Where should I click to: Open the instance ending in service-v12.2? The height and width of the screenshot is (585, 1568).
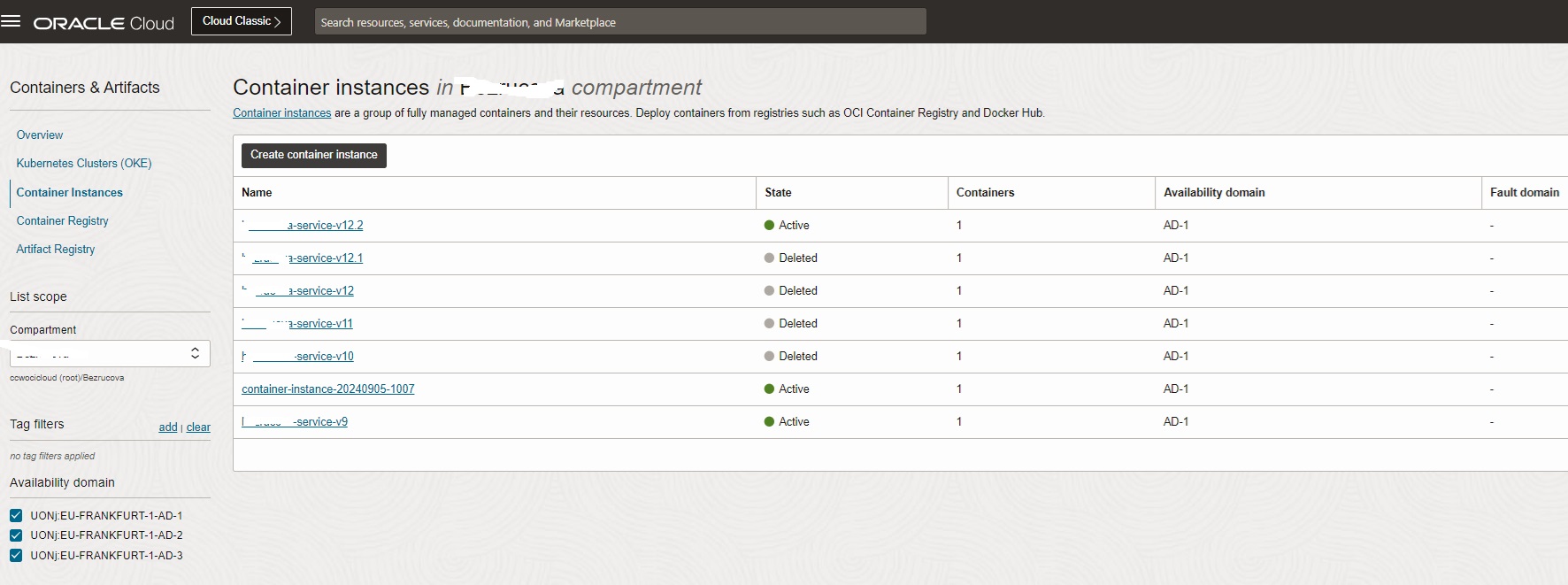click(303, 226)
